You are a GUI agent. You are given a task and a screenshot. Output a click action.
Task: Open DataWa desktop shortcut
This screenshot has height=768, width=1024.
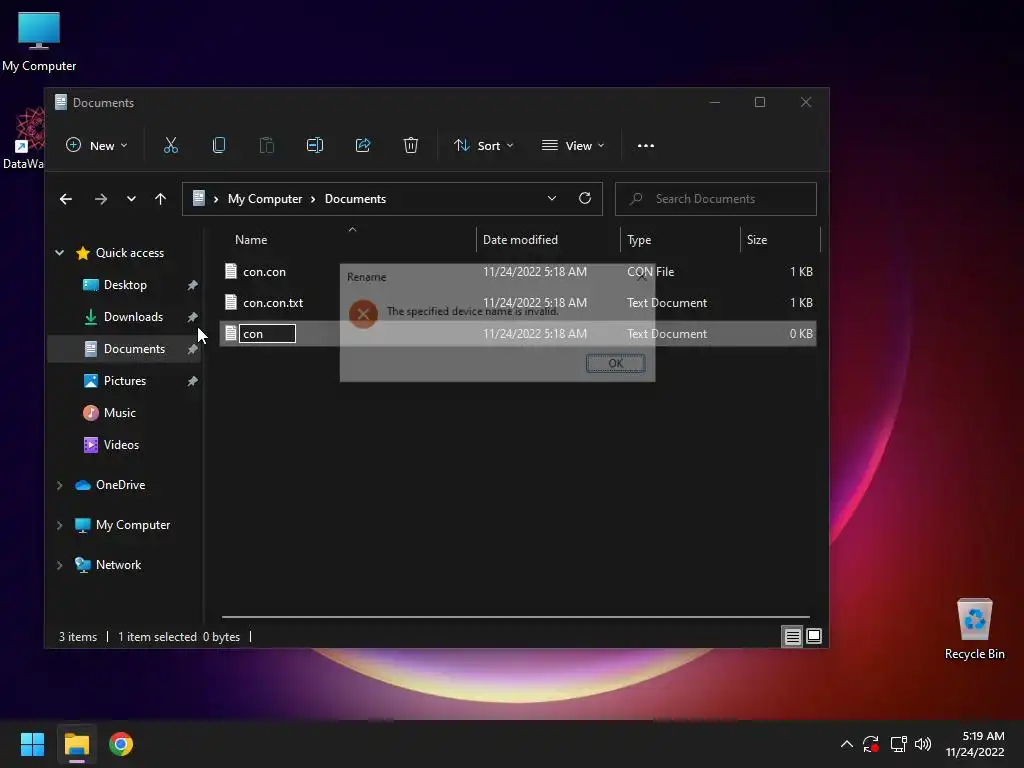click(24, 138)
